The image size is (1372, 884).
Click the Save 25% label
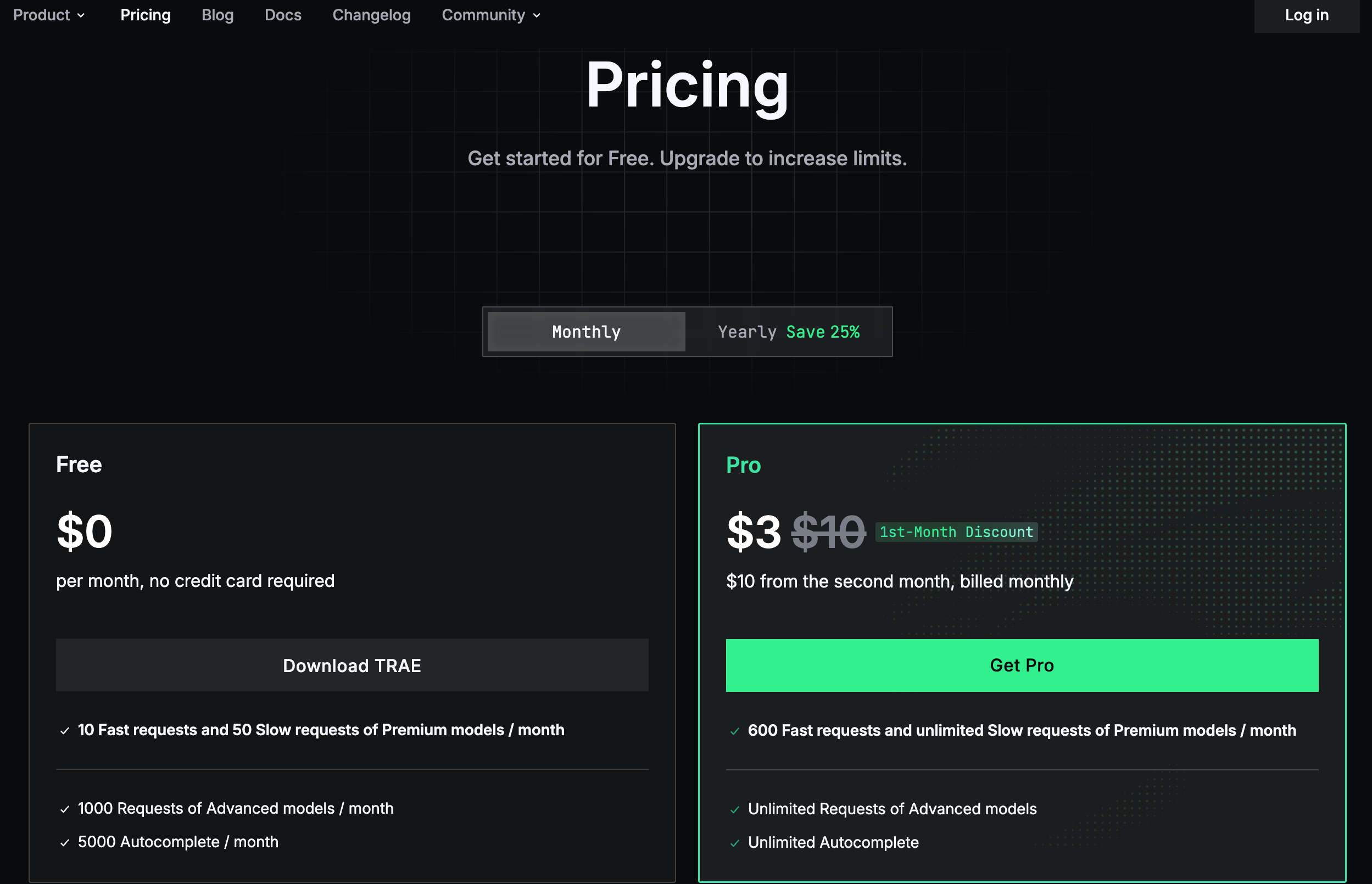[x=823, y=332]
